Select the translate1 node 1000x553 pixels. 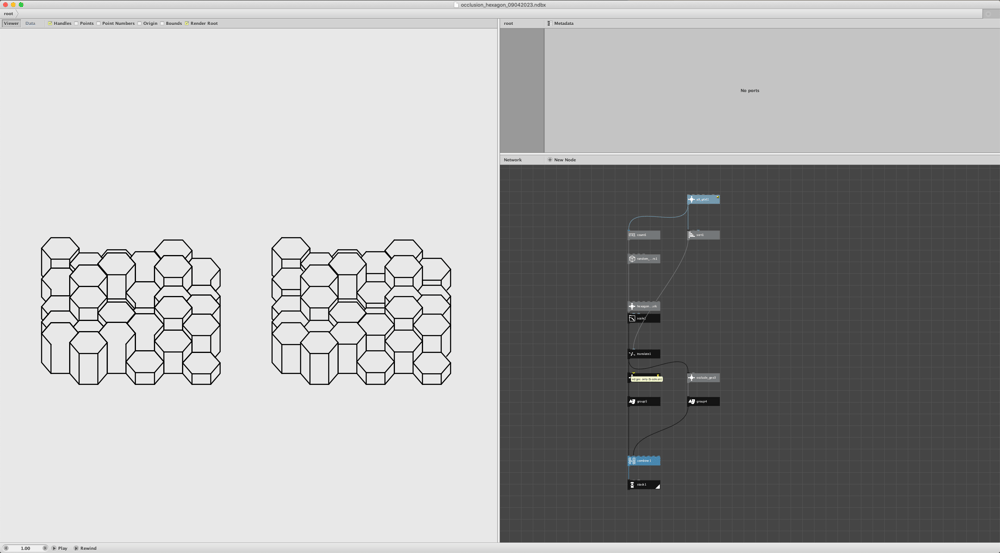pos(643,354)
